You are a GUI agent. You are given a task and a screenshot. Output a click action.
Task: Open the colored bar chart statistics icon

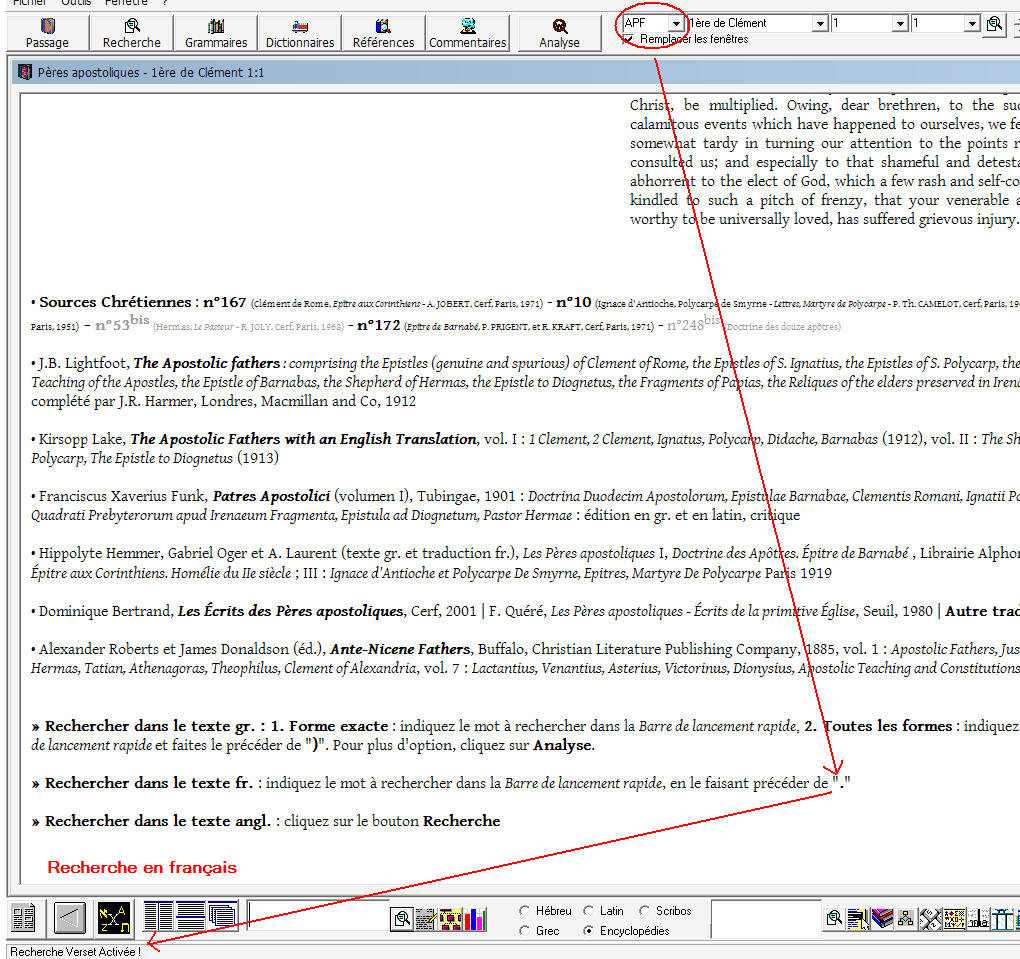(x=475, y=919)
